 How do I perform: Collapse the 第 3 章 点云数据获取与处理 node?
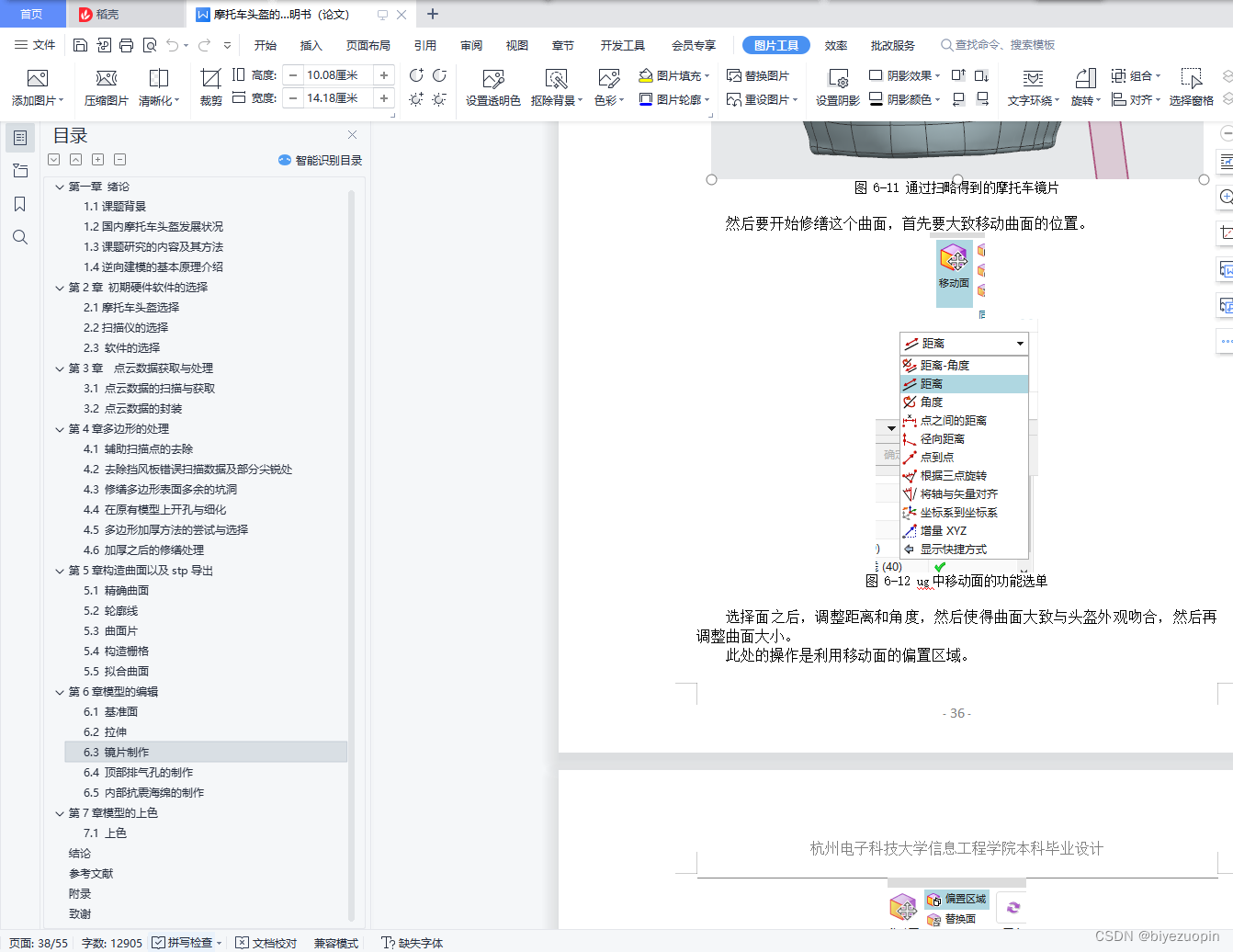pyautogui.click(x=60, y=368)
